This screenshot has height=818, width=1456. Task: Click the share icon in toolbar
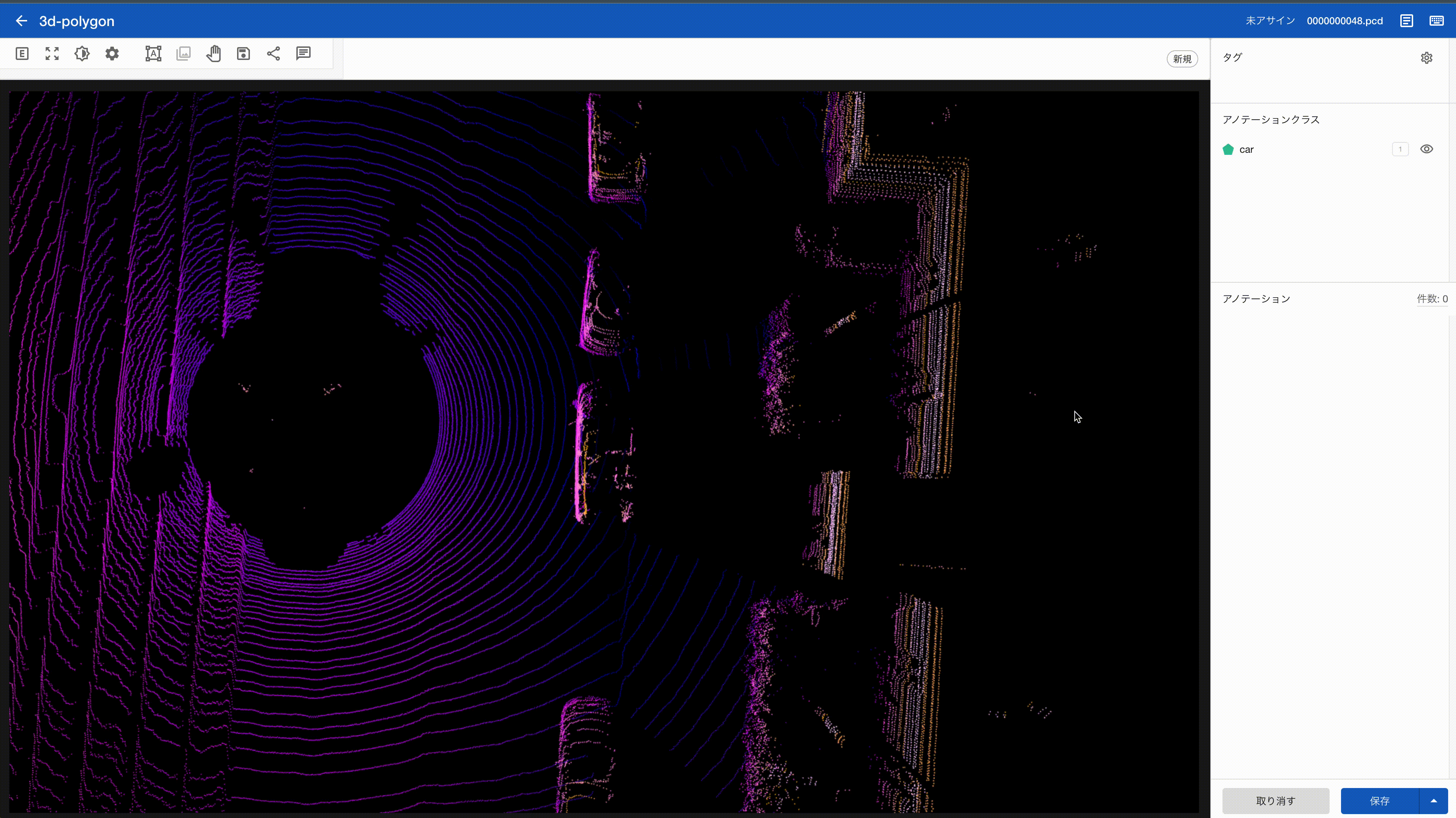[x=273, y=54]
